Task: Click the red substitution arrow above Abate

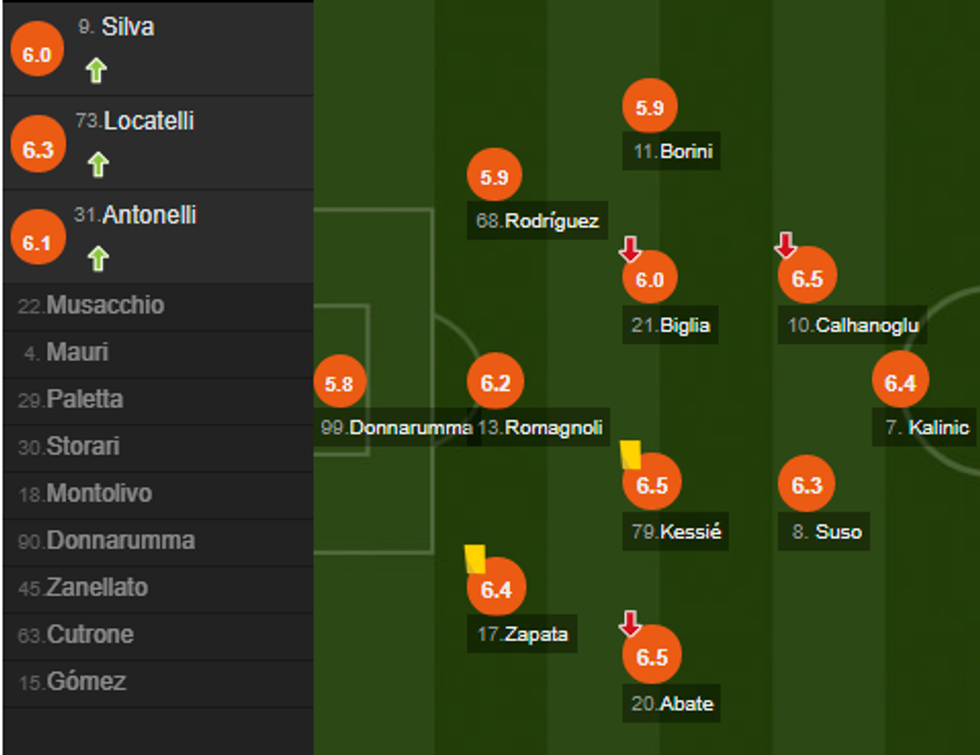Action: (631, 623)
